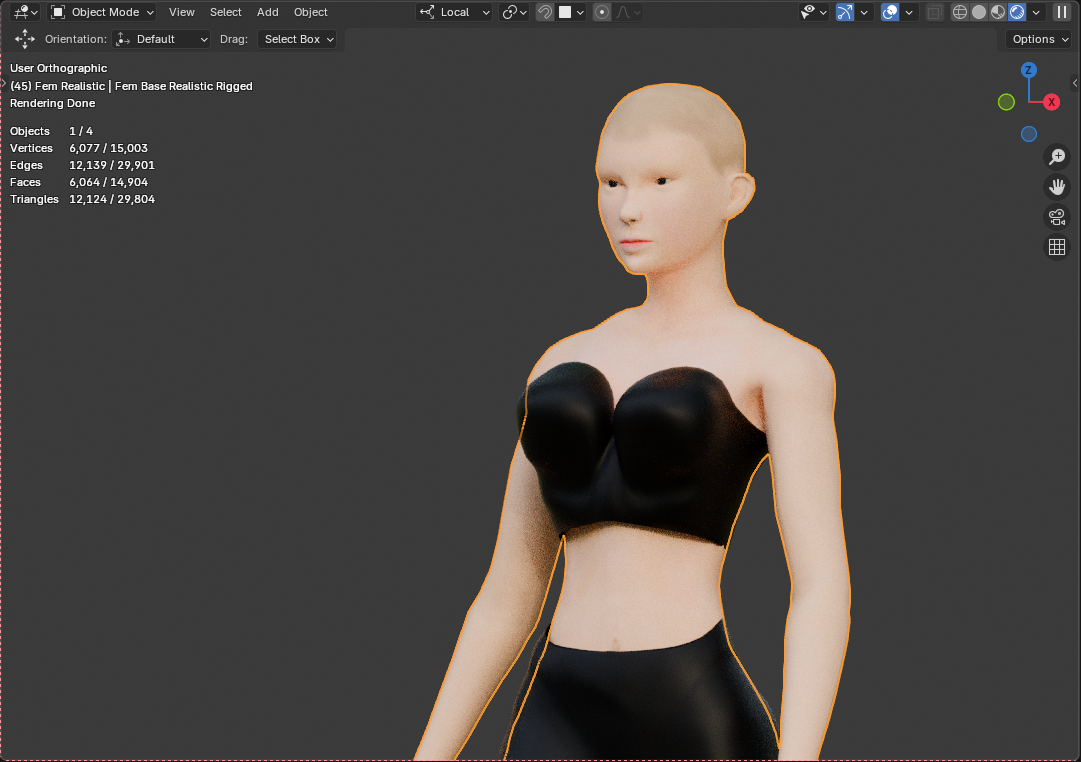1081x762 pixels.
Task: Open the Object Mode dropdown
Action: point(102,12)
